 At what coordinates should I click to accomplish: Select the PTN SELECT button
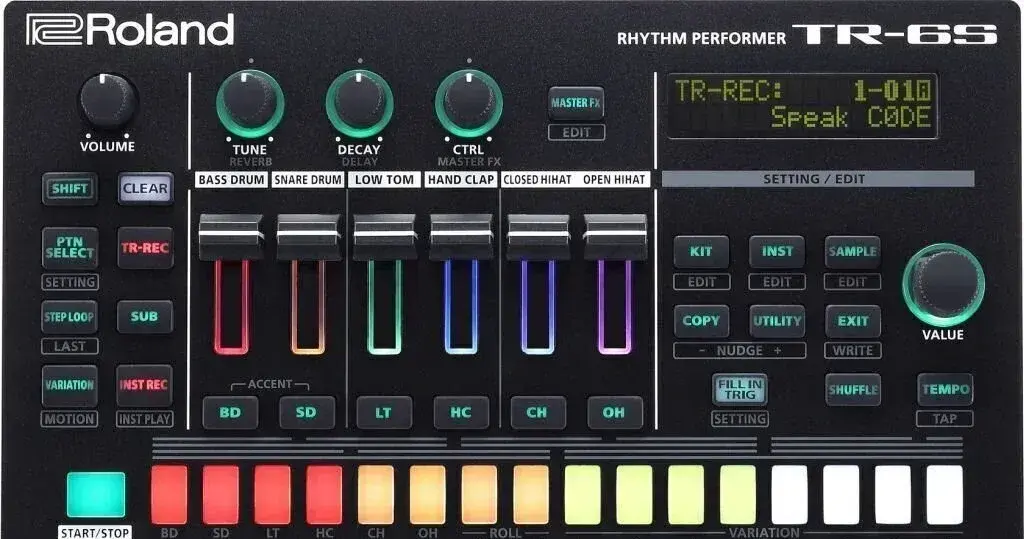[70, 248]
